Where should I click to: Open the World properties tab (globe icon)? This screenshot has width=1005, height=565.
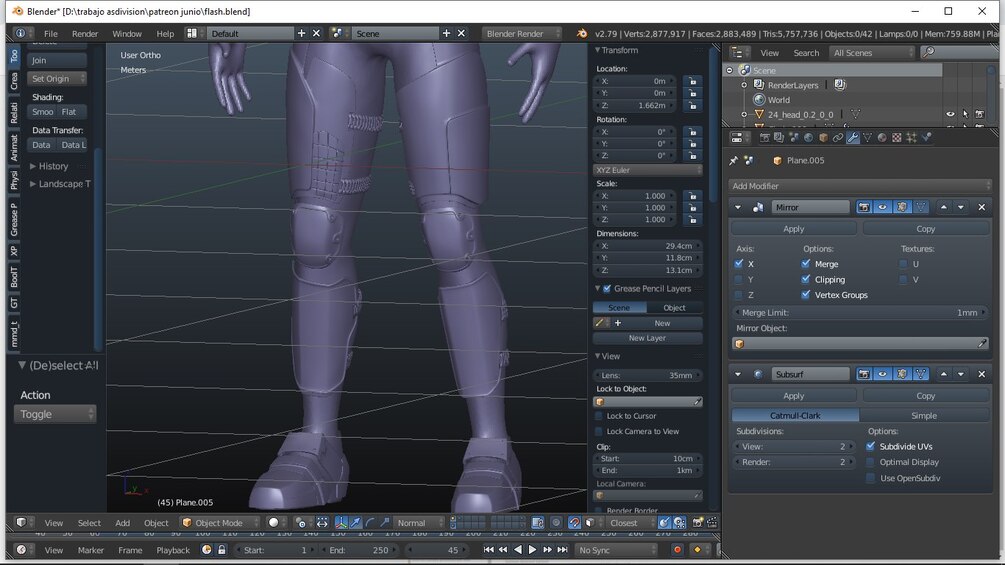(x=808, y=138)
